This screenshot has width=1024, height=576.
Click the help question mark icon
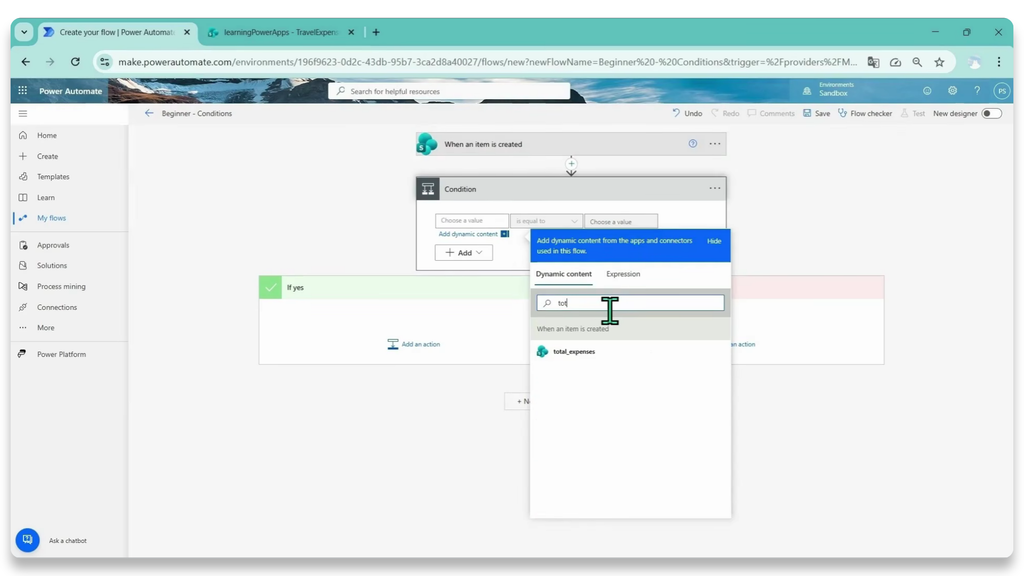[x=977, y=91]
